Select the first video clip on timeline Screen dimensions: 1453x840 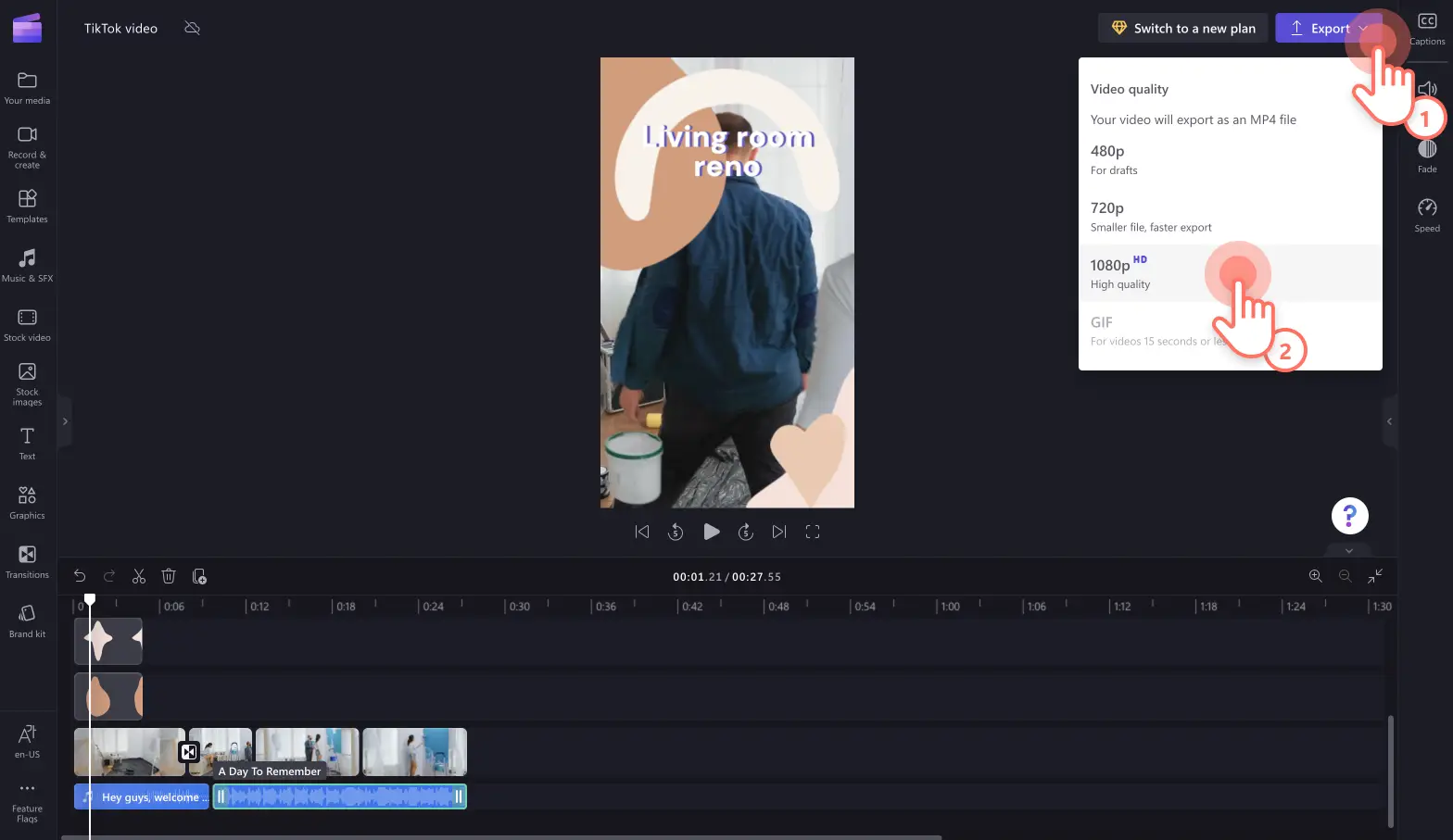coord(130,752)
